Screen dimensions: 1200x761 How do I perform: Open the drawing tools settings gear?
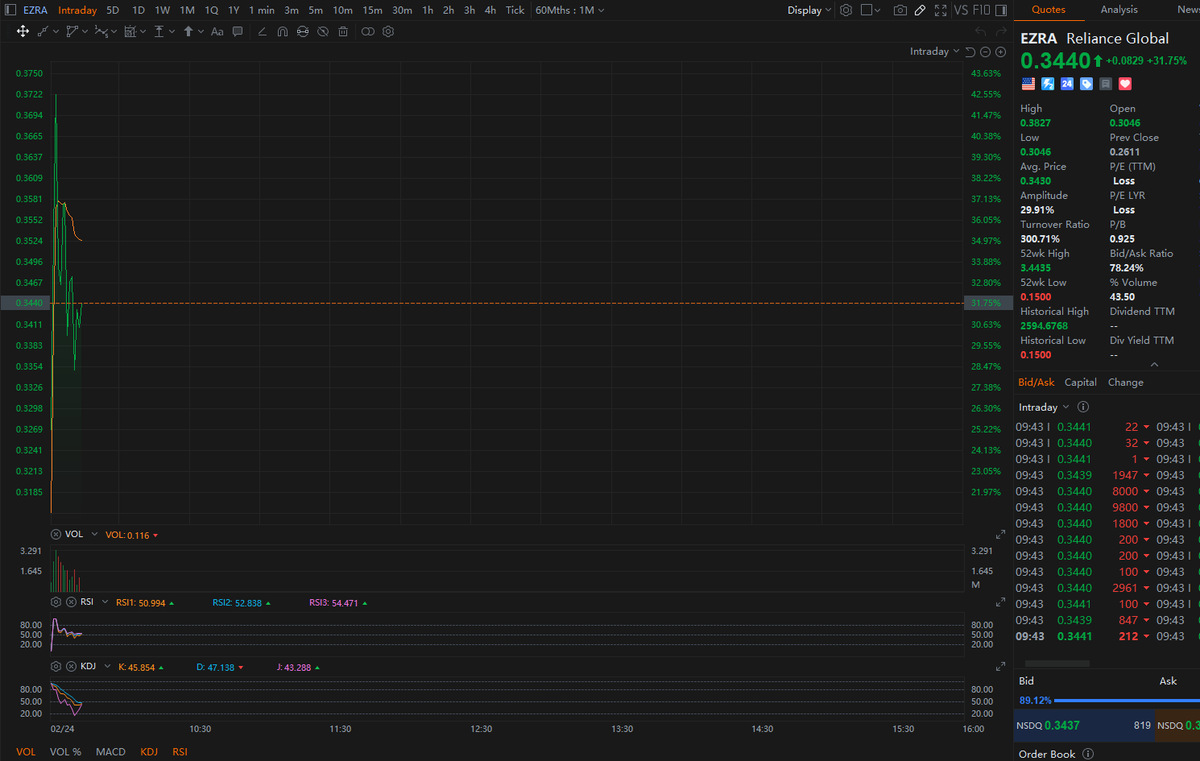pyautogui.click(x=388, y=32)
